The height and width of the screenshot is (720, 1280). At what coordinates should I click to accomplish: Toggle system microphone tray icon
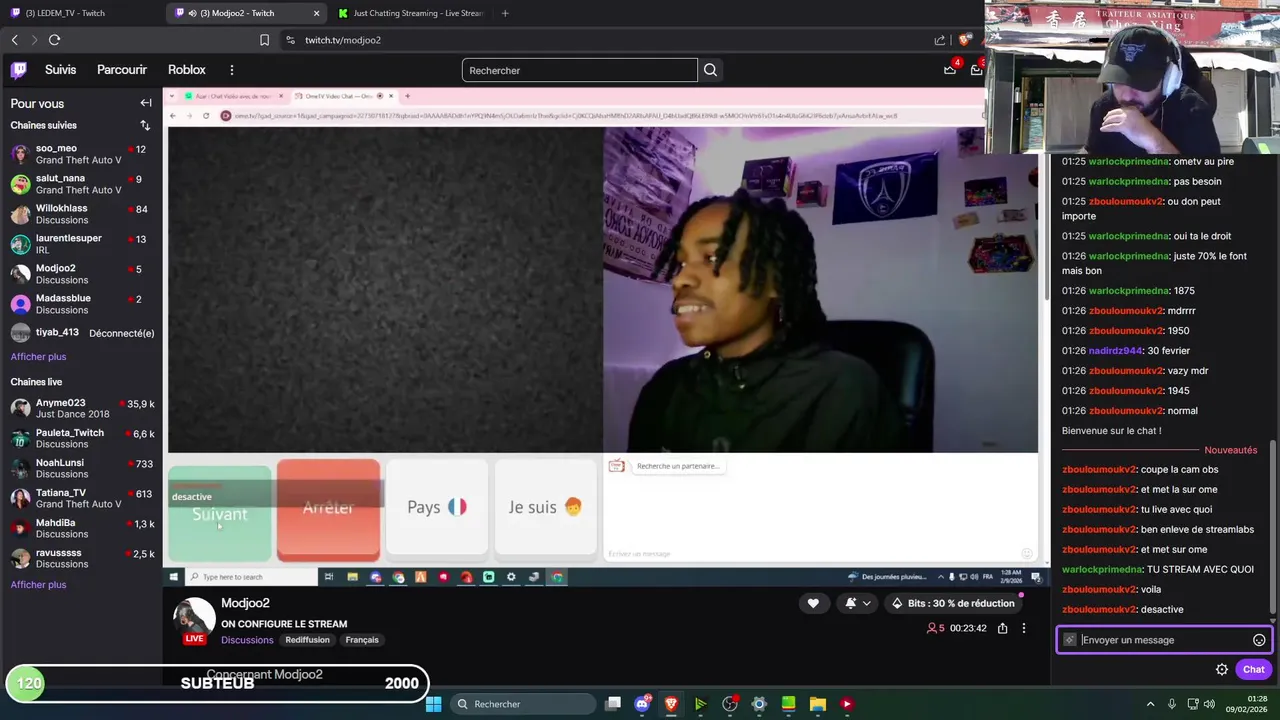tap(1172, 704)
